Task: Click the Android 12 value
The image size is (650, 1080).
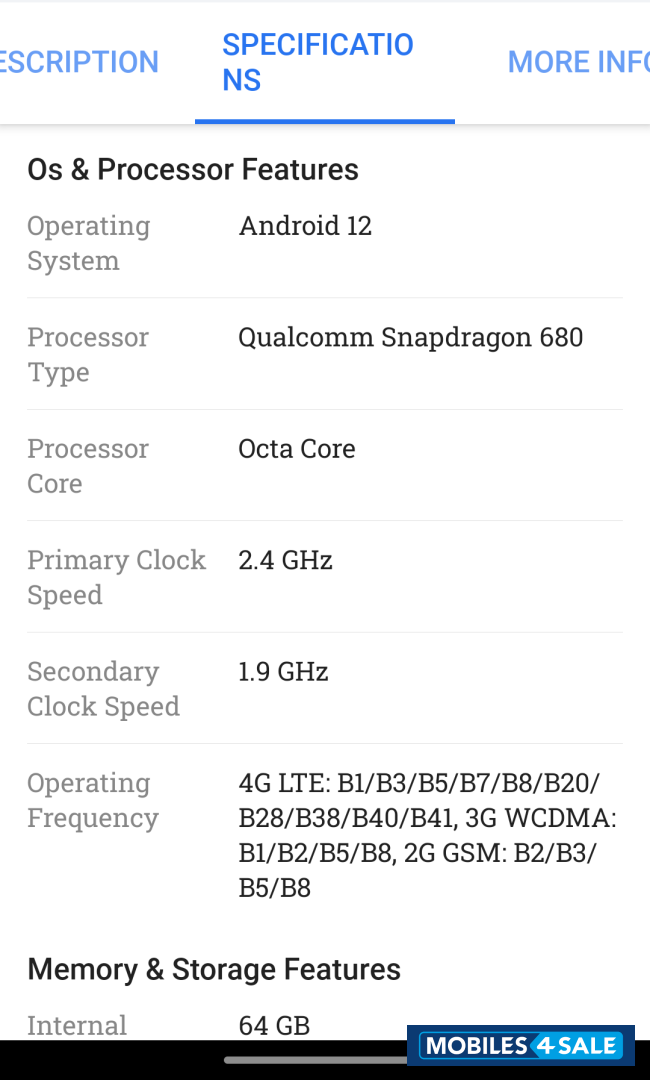Action: pyautogui.click(x=305, y=225)
